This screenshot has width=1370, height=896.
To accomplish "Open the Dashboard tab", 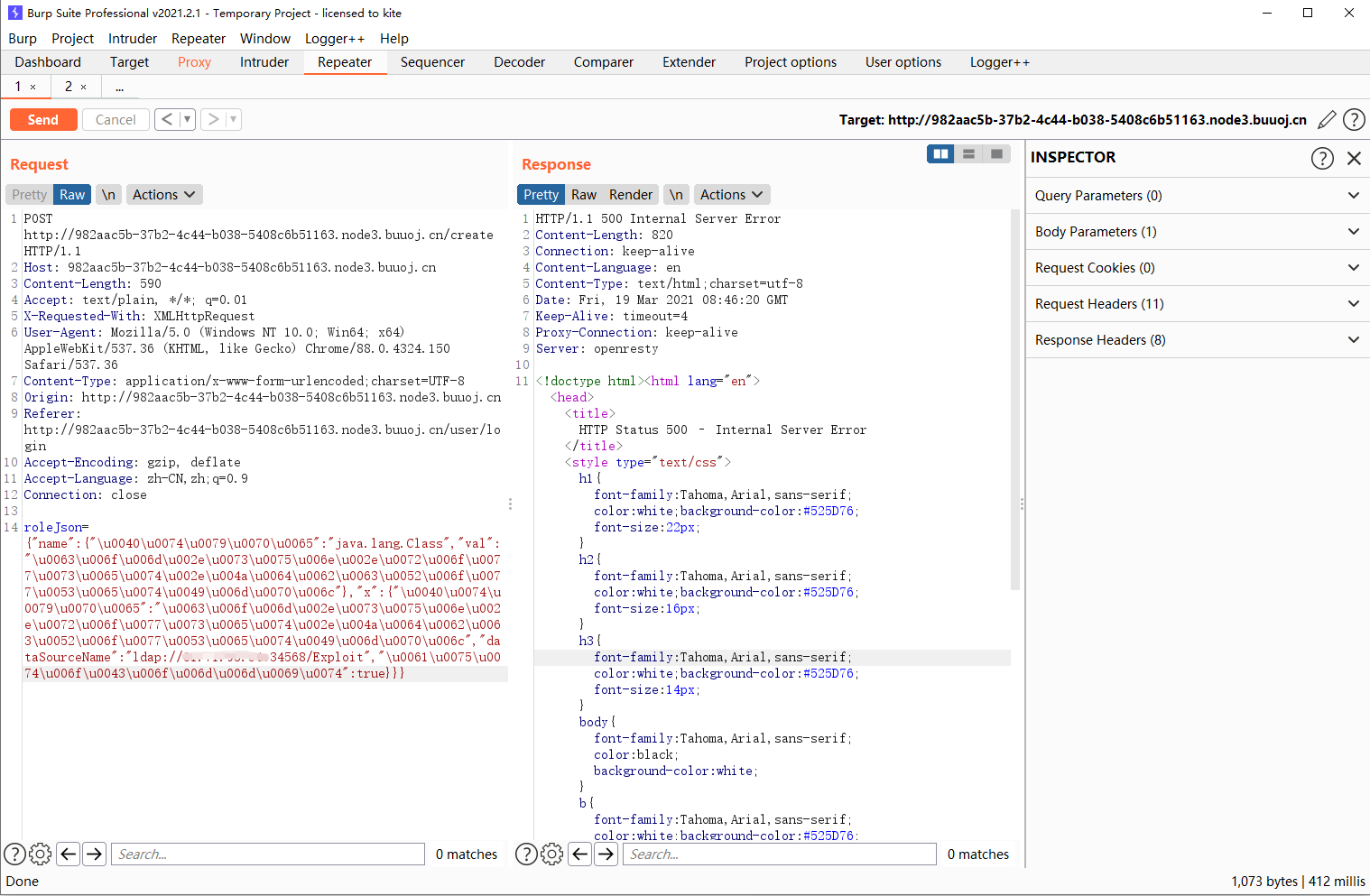I will point(48,62).
